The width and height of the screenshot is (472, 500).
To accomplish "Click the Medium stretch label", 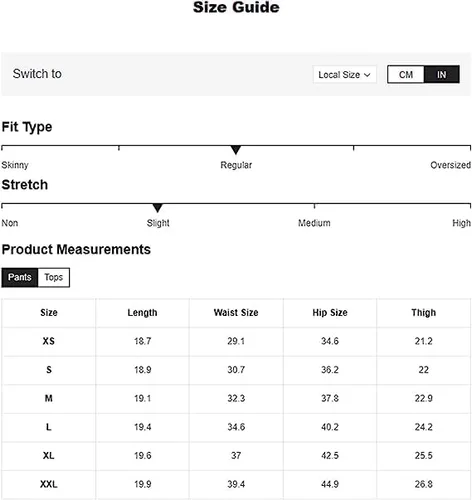I will point(314,223).
